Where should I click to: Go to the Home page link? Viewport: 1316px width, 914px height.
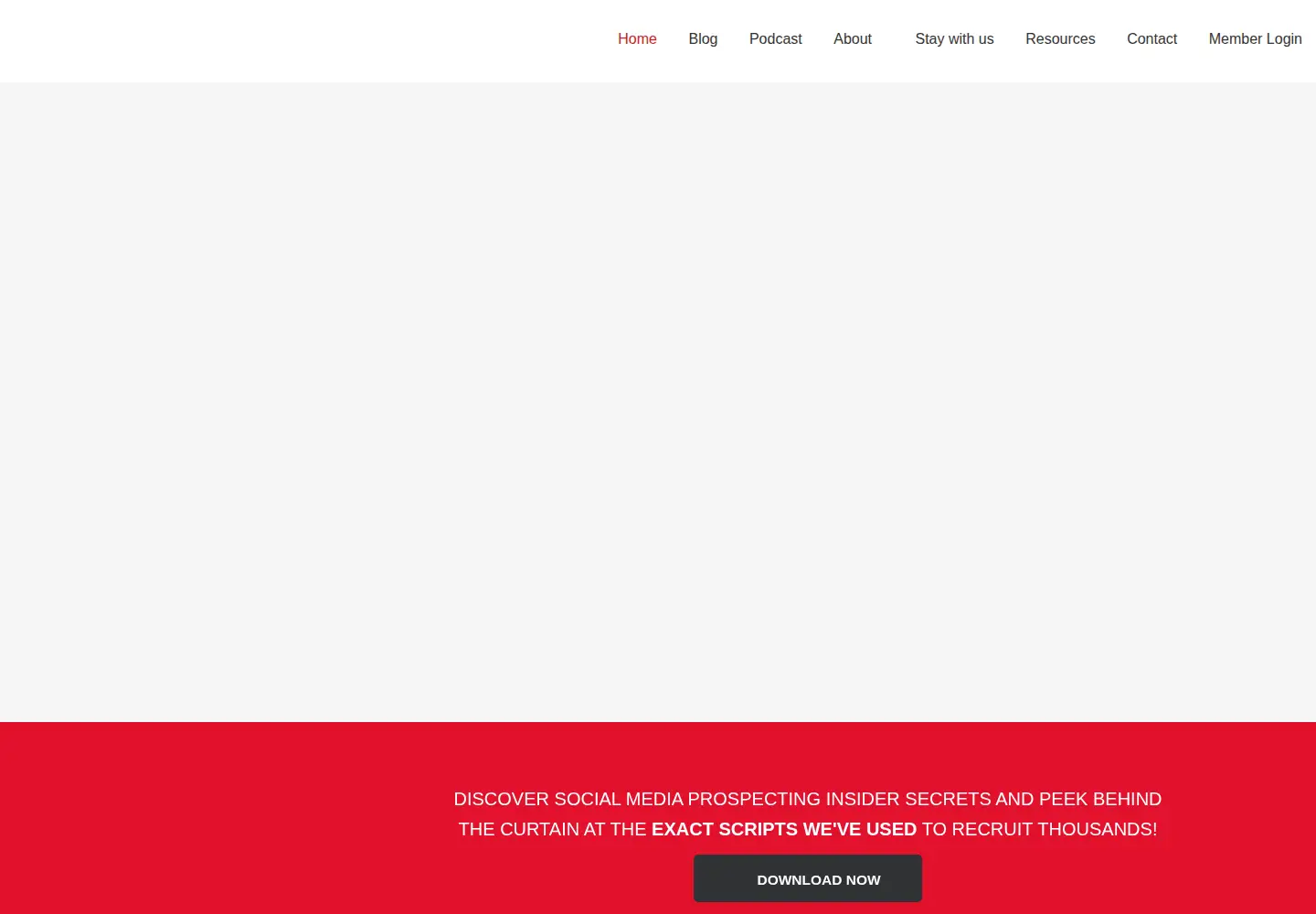pyautogui.click(x=637, y=39)
